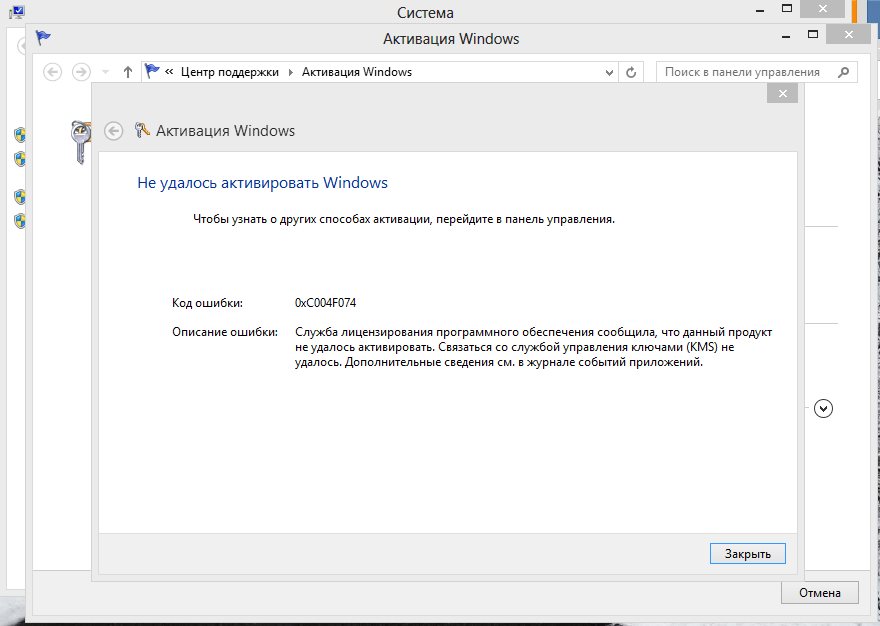Go back using the dialog's back arrow

click(113, 131)
